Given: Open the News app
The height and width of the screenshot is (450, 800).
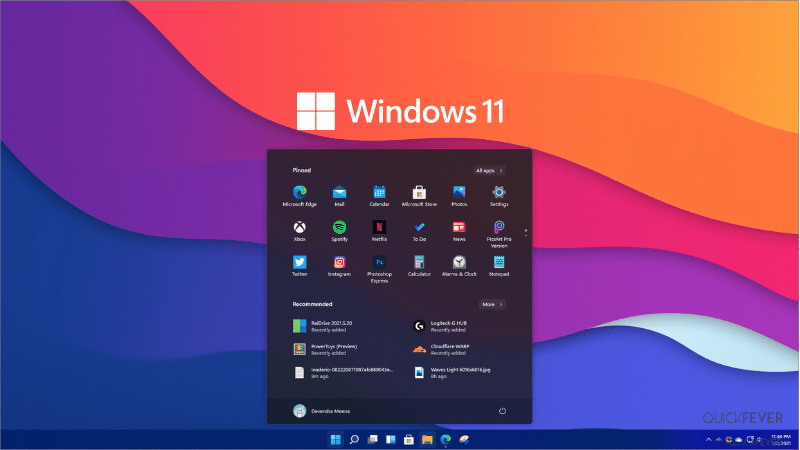Looking at the screenshot, I should 459,231.
